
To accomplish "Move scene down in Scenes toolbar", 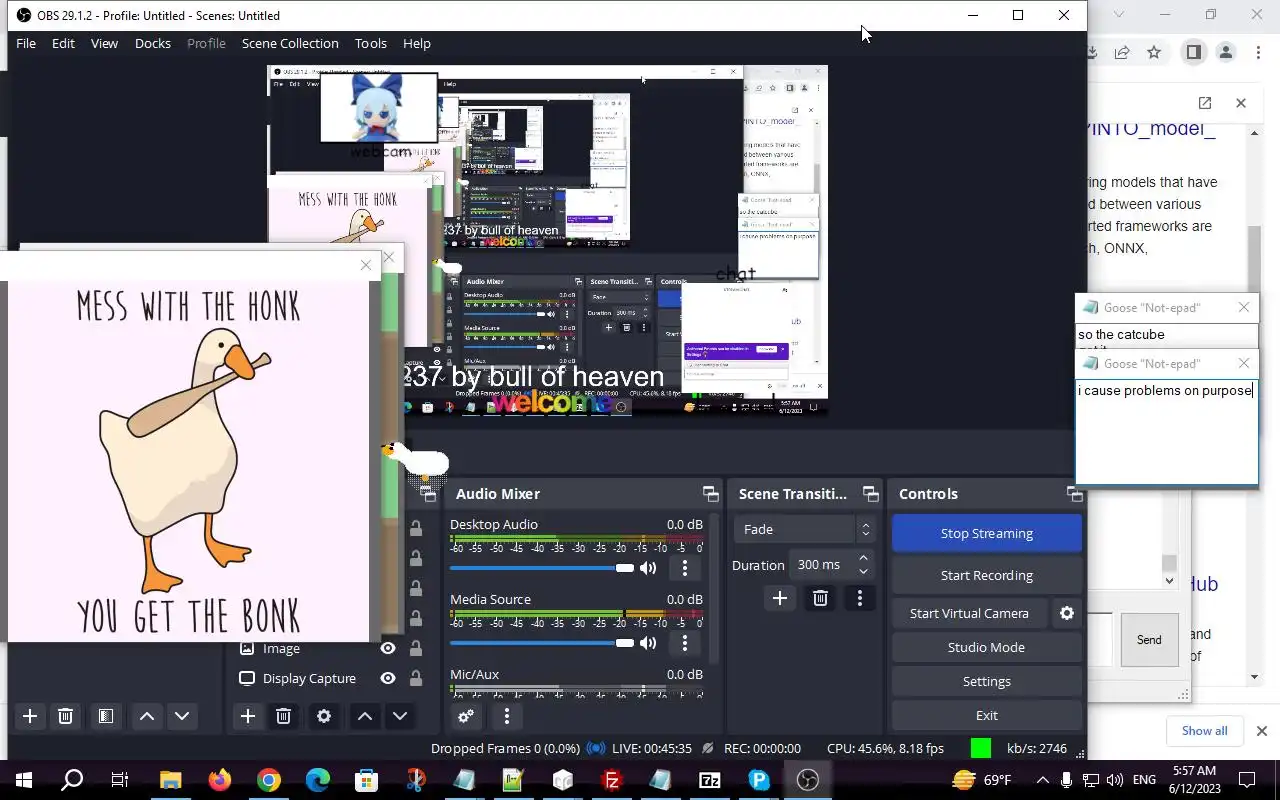I will pyautogui.click(x=182, y=716).
